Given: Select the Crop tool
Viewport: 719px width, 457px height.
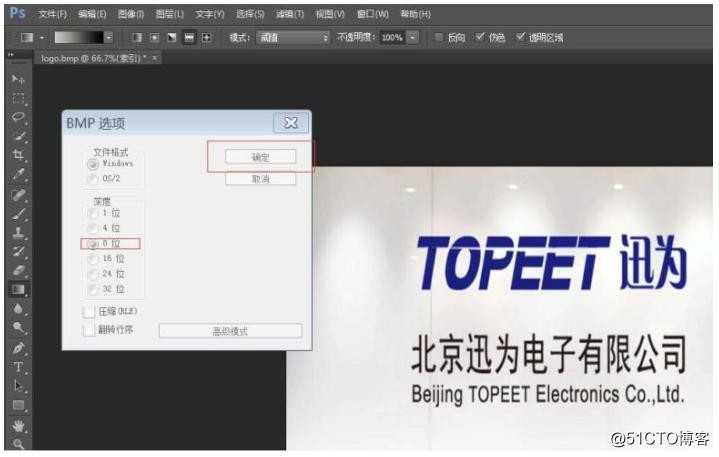Looking at the screenshot, I should click(18, 155).
